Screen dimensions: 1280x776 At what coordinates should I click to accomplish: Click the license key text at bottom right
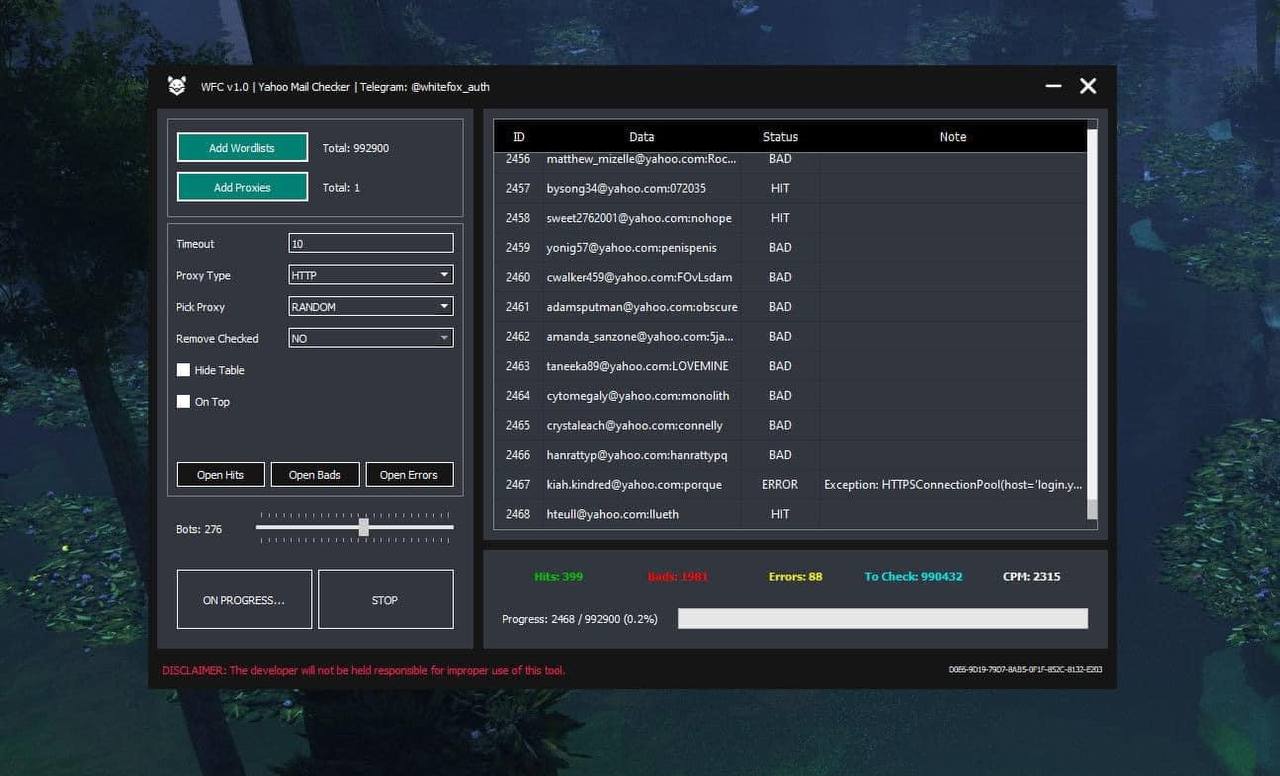[1026, 670]
